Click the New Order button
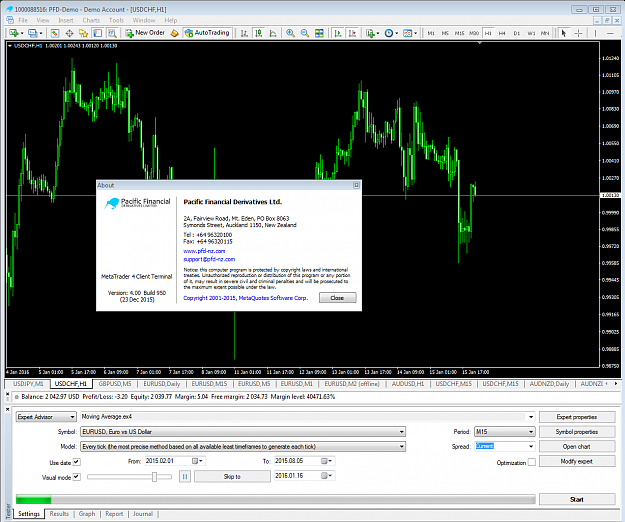This screenshot has width=625, height=522. (x=145, y=33)
